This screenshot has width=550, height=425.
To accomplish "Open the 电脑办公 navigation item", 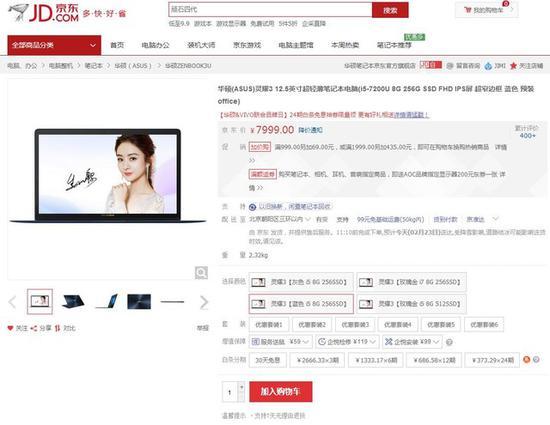I will tap(155, 45).
